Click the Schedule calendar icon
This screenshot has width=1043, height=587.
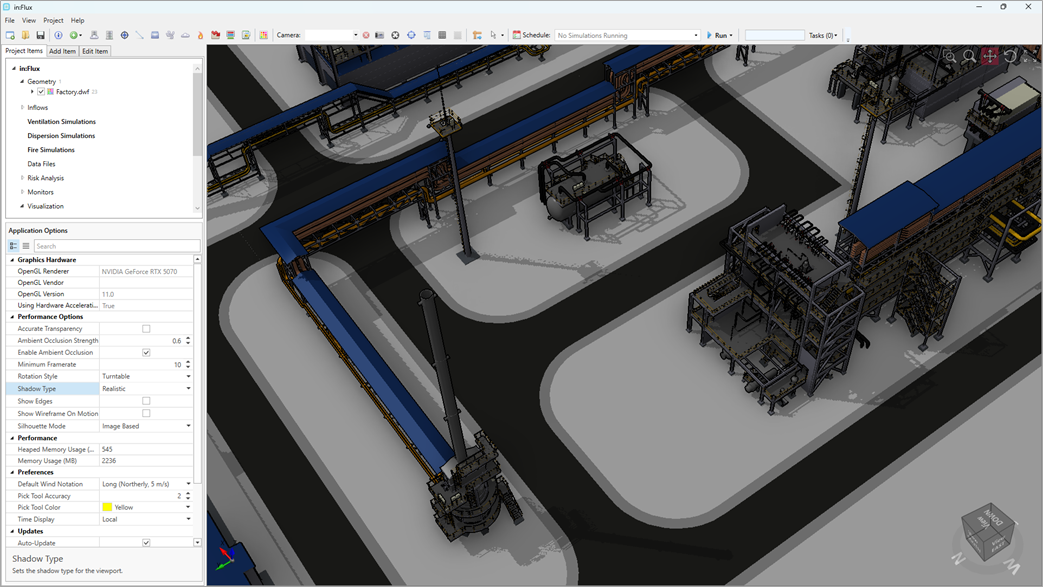point(517,35)
